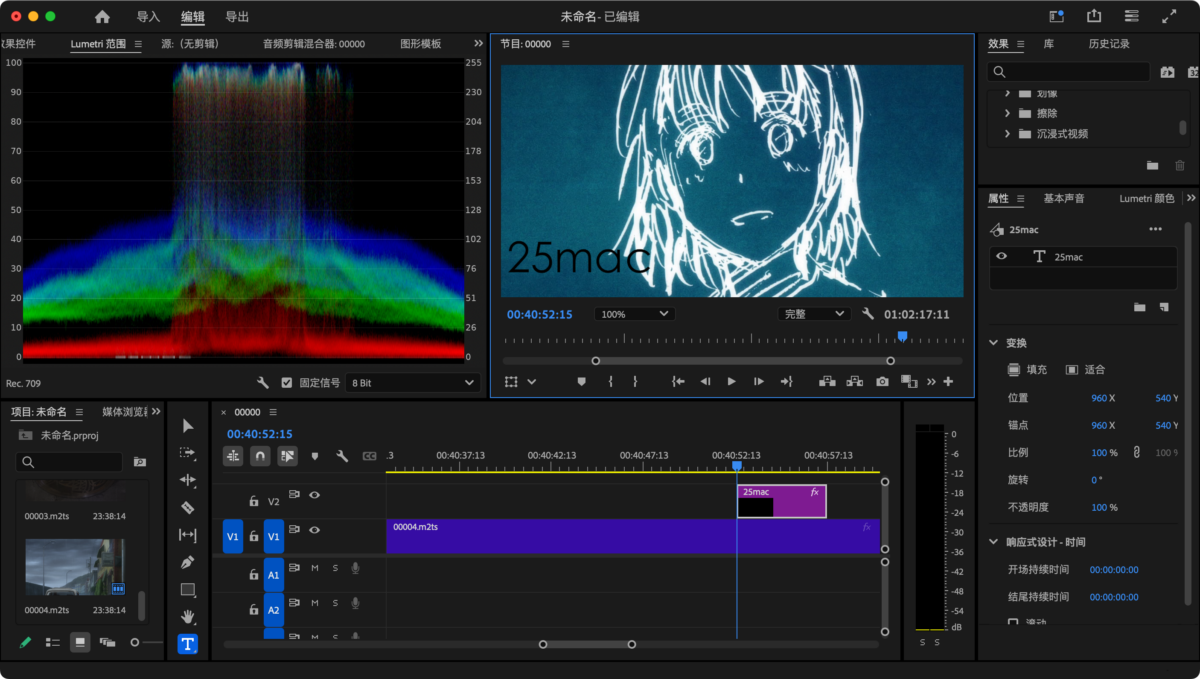Screen dimensions: 1200x679
Task: Toggle the clamp signal checkbox
Action: coord(287,383)
